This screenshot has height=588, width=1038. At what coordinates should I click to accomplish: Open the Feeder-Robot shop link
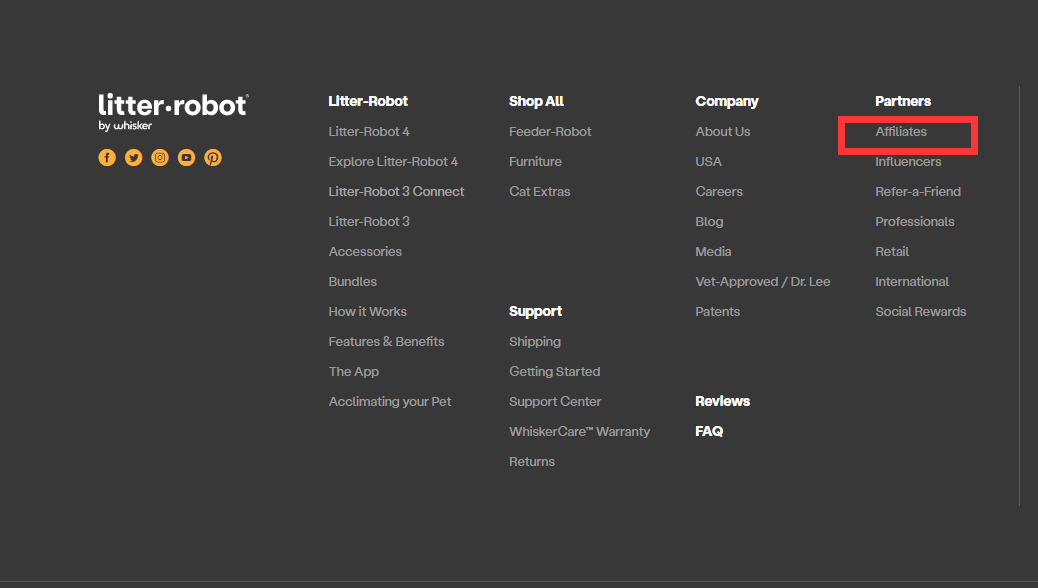pyautogui.click(x=550, y=132)
